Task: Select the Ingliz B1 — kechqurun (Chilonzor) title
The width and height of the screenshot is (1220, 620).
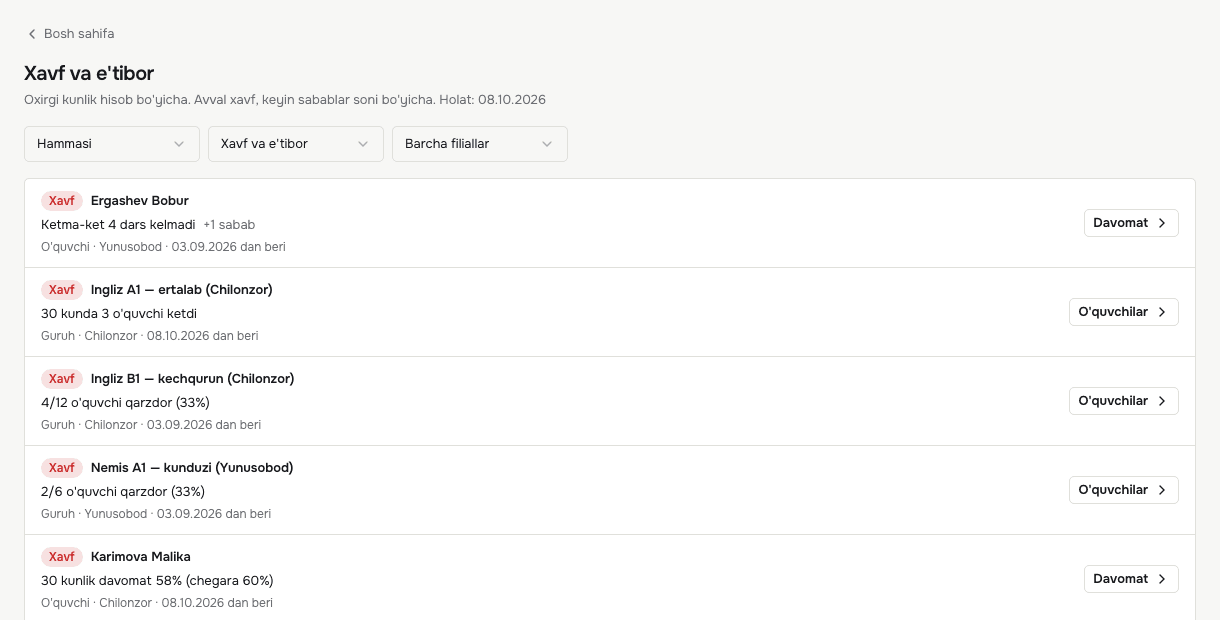Action: [192, 379]
